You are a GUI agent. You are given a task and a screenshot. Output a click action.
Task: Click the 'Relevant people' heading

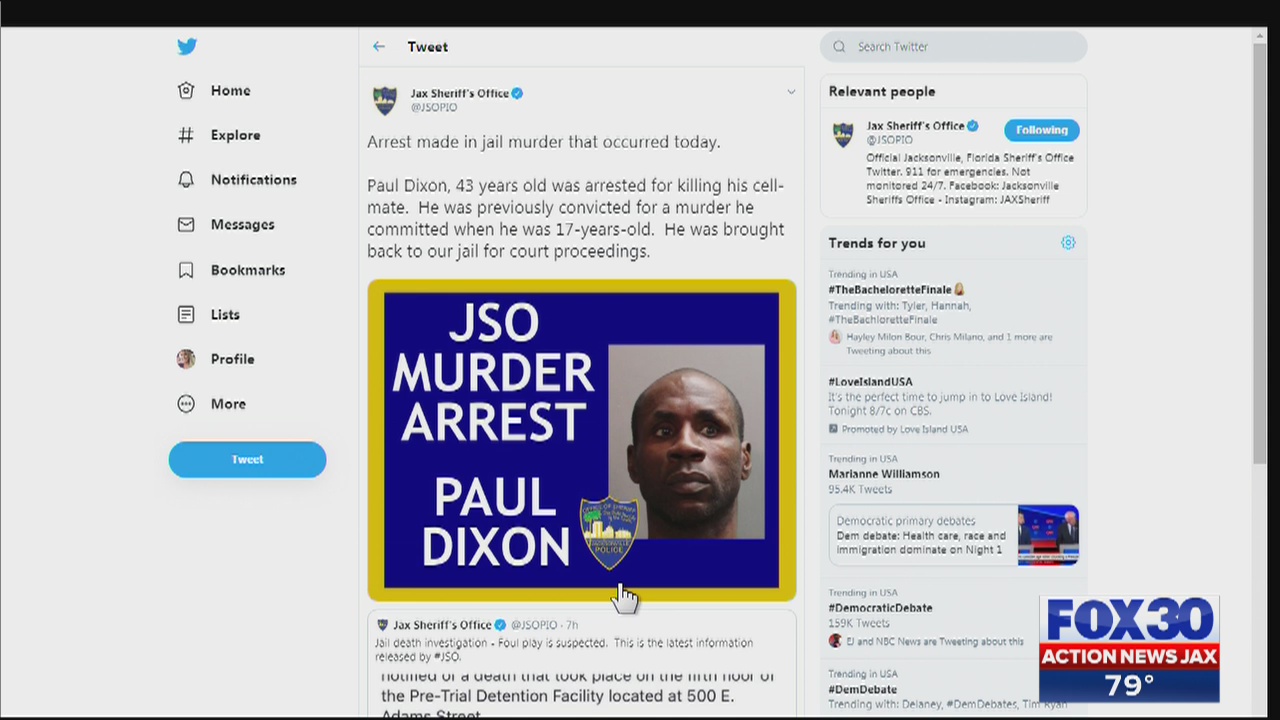[x=882, y=91]
